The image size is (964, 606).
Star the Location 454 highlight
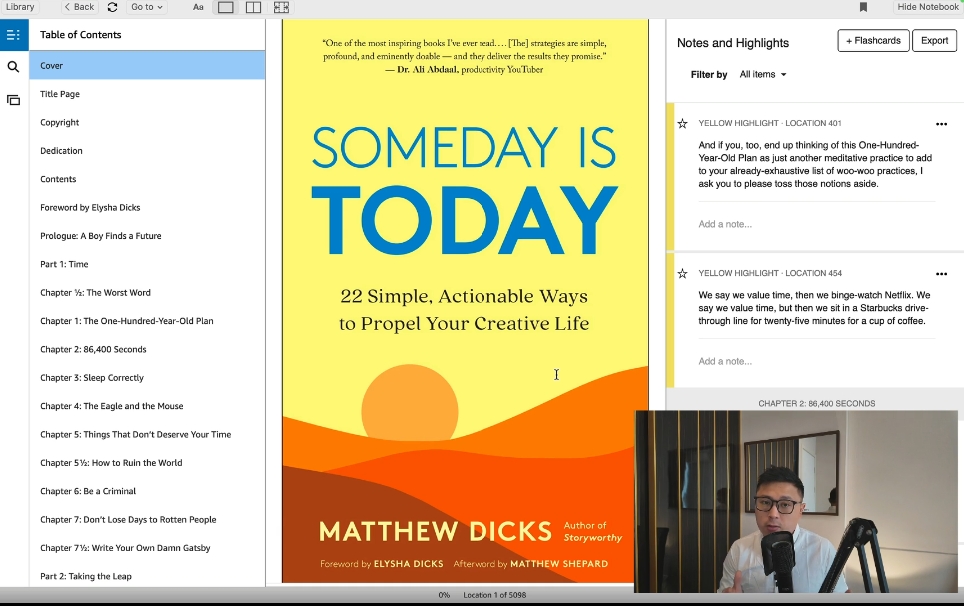(x=682, y=273)
